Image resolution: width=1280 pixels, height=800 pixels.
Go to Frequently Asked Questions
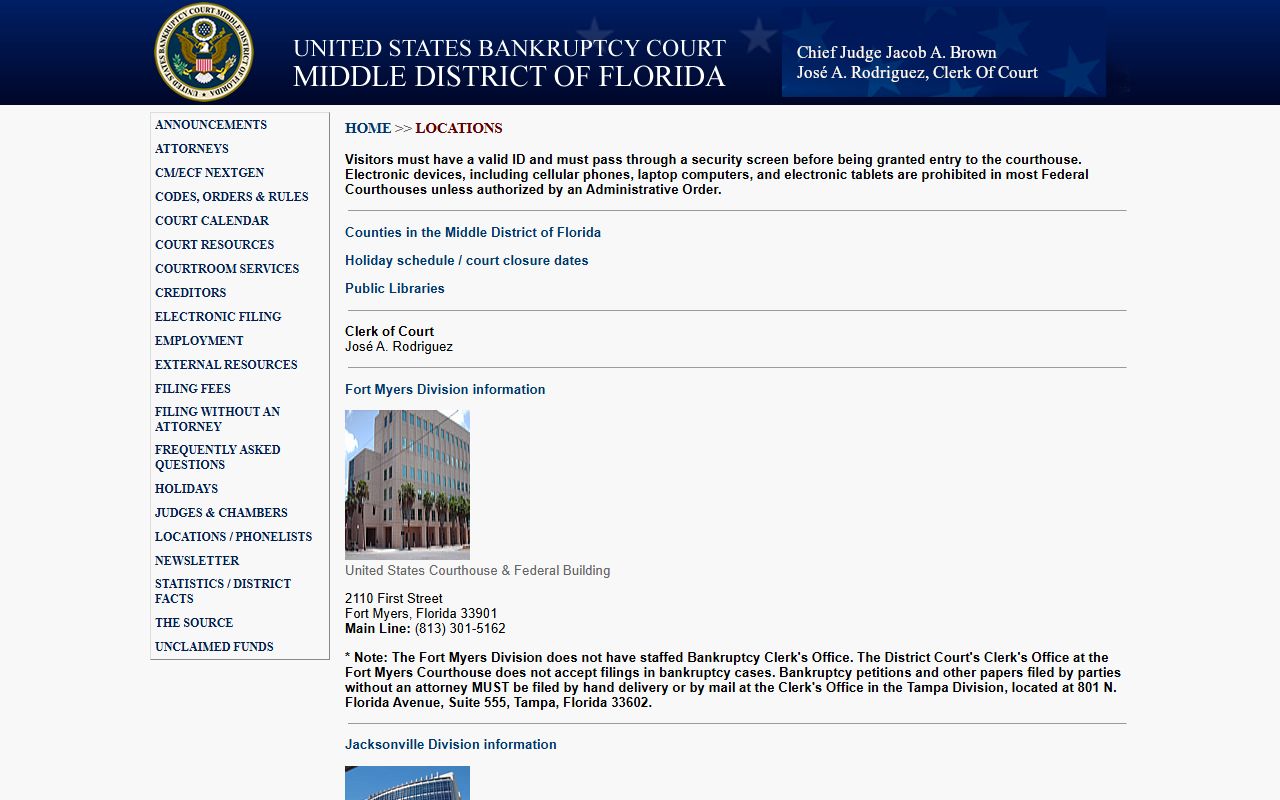(x=218, y=457)
